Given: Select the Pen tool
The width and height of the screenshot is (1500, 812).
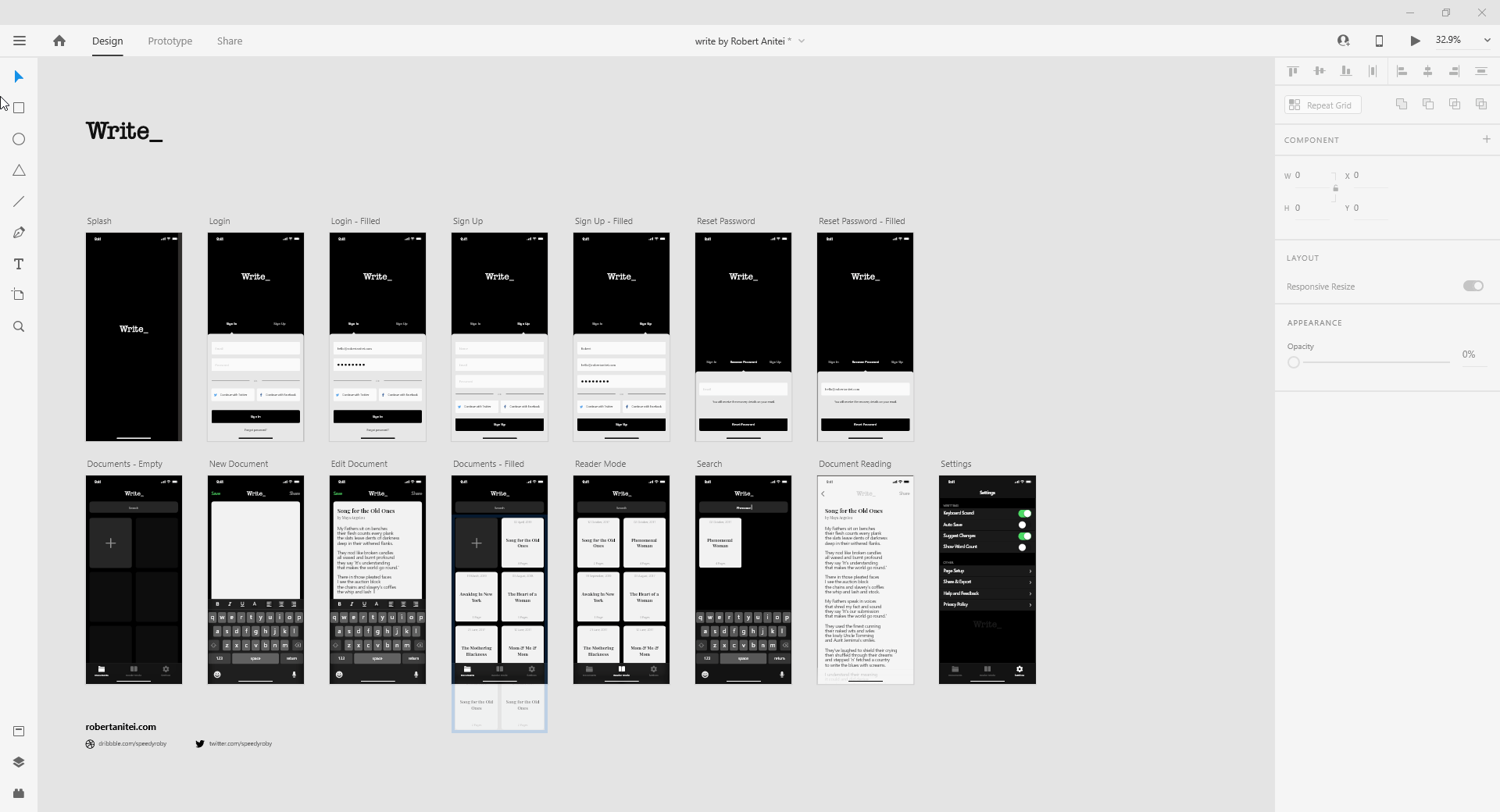Looking at the screenshot, I should pos(19,233).
